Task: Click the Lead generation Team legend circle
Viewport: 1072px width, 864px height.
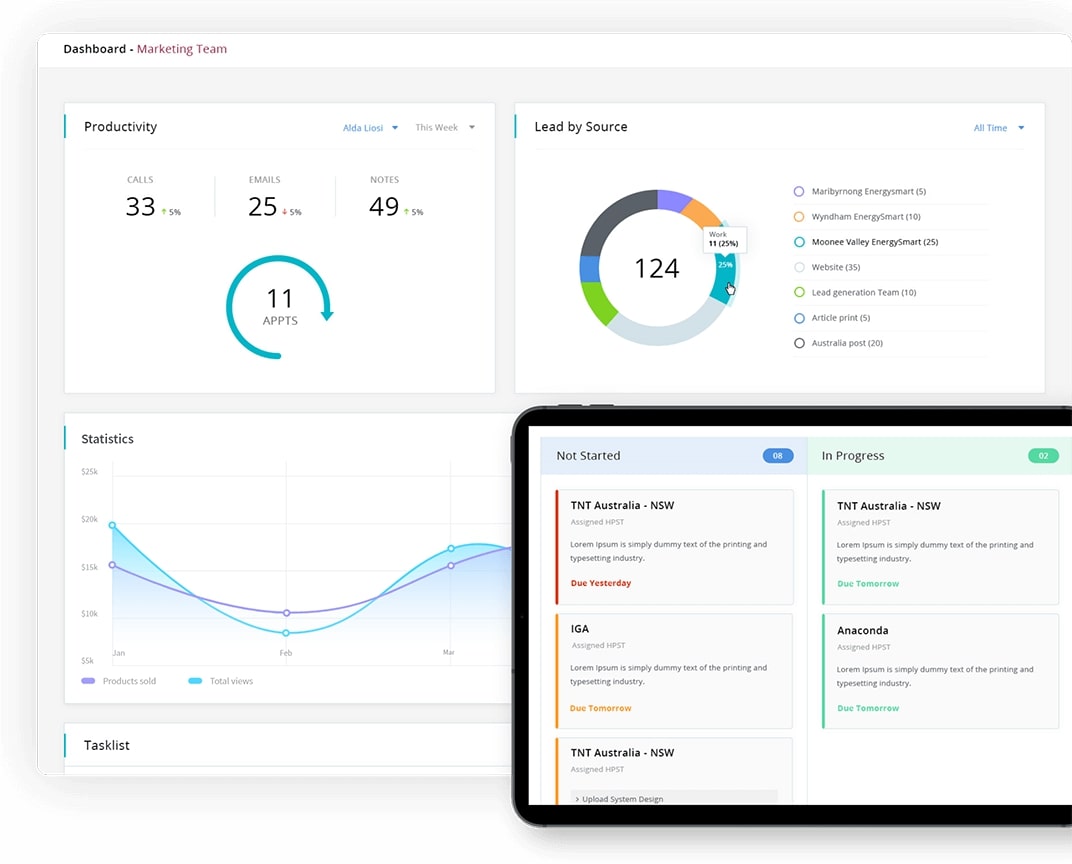Action: click(x=798, y=292)
